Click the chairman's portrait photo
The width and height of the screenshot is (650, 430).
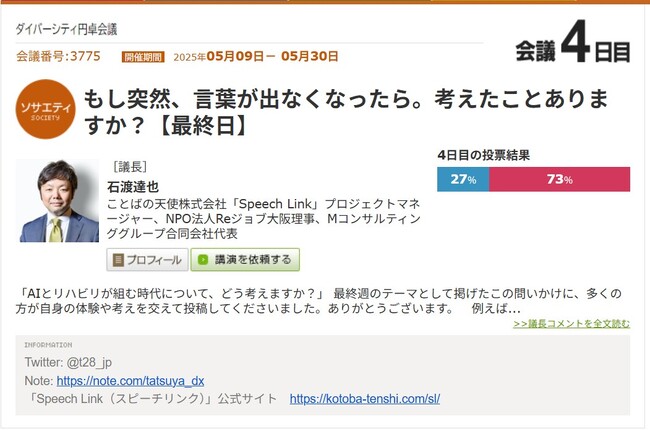pyautogui.click(x=58, y=201)
